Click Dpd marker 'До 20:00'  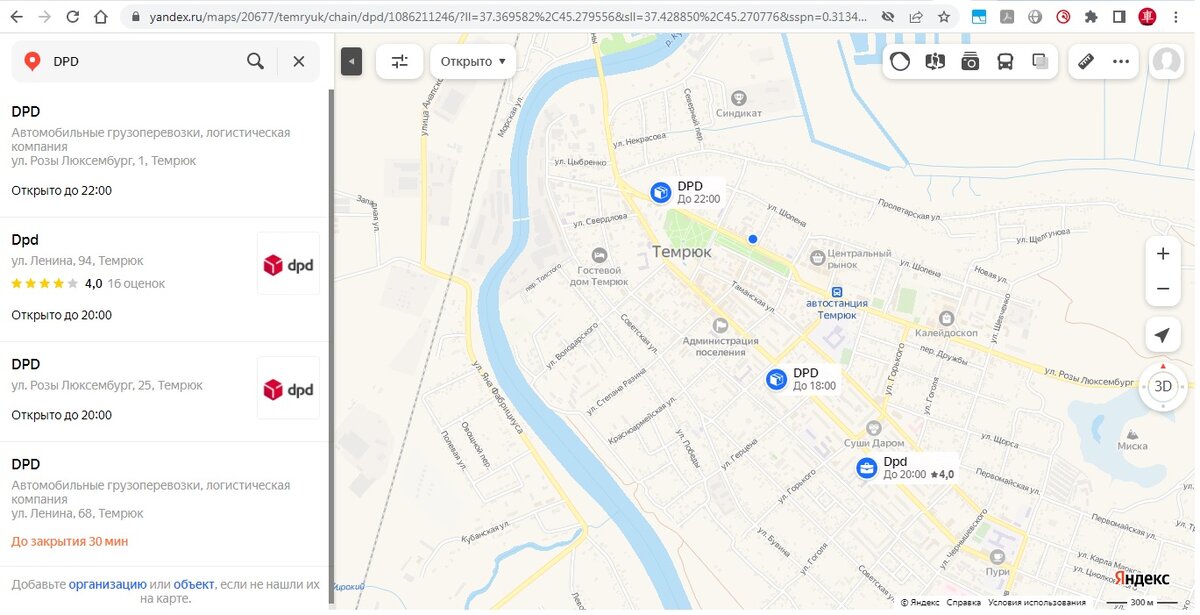coord(866,467)
